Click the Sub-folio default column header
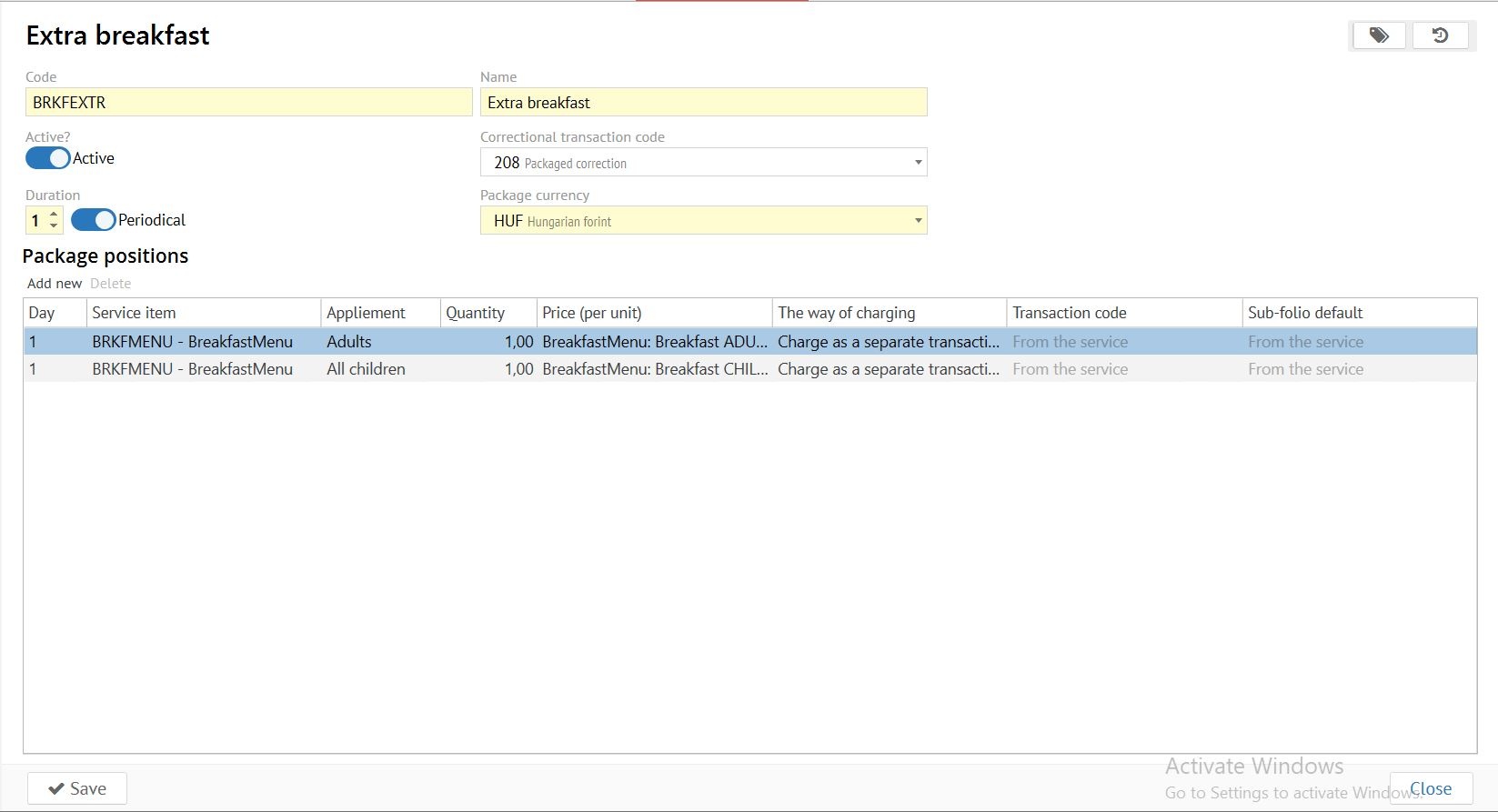Screen dimensions: 1498x812 [x=1305, y=313]
